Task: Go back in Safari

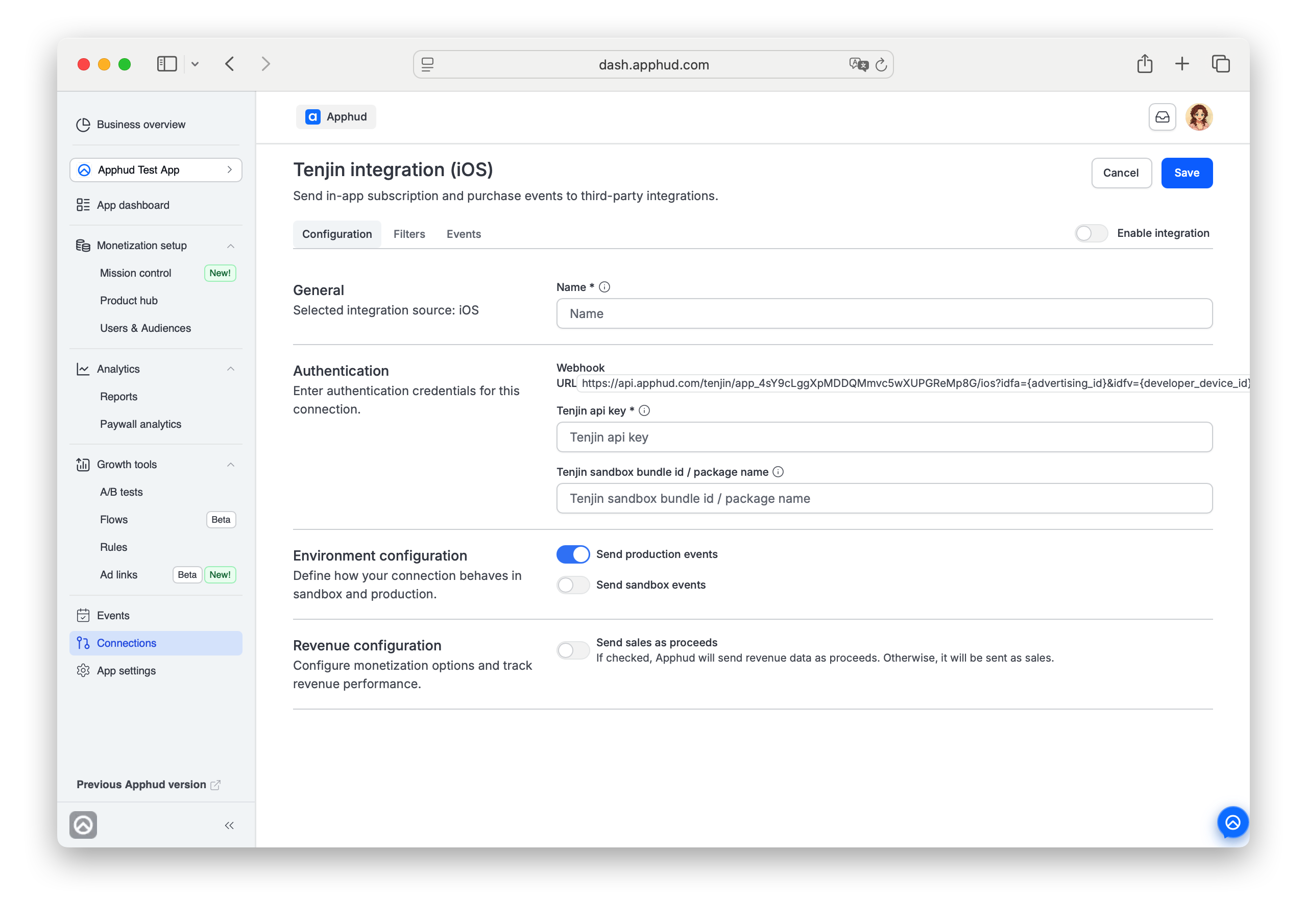Action: coord(229,64)
